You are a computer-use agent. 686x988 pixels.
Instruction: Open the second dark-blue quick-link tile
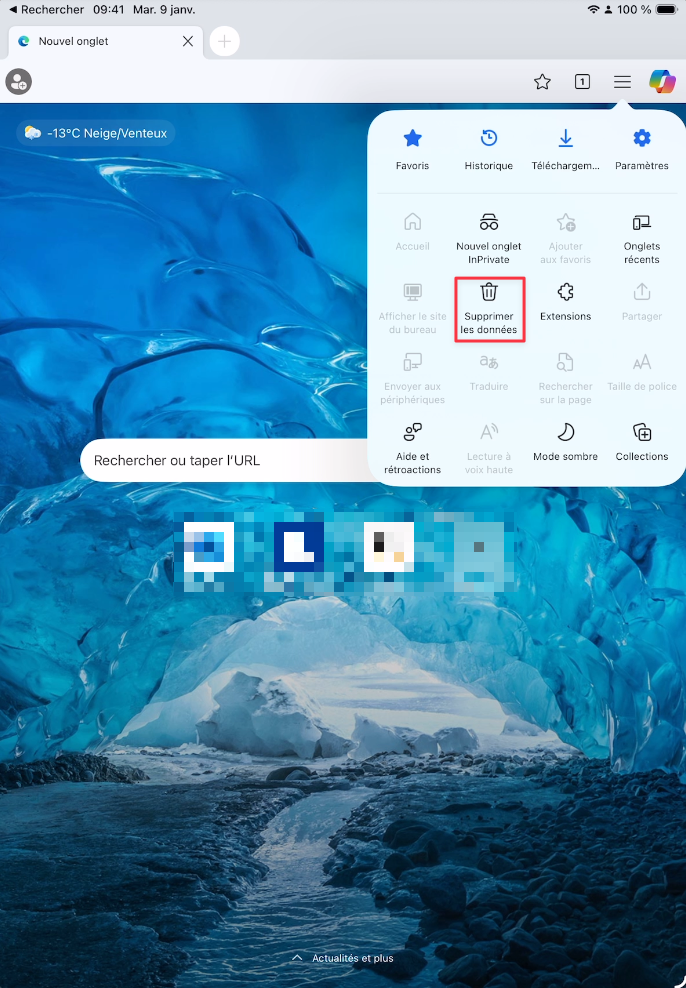(299, 547)
